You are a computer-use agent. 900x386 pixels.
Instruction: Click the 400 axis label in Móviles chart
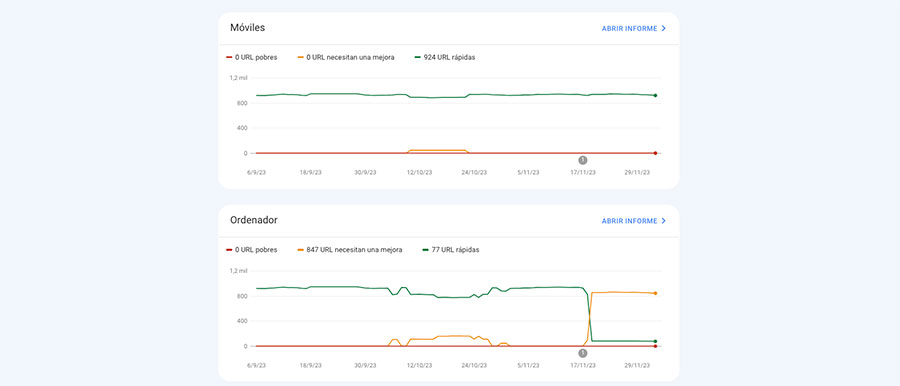pos(242,128)
